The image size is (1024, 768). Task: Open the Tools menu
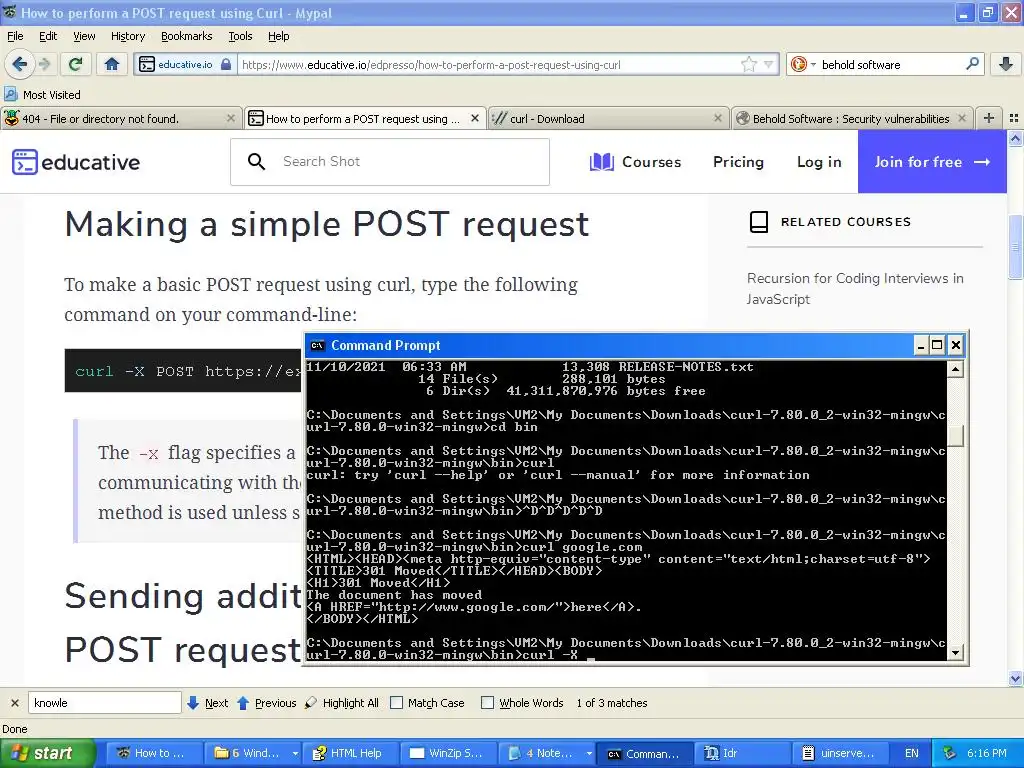[x=240, y=36]
